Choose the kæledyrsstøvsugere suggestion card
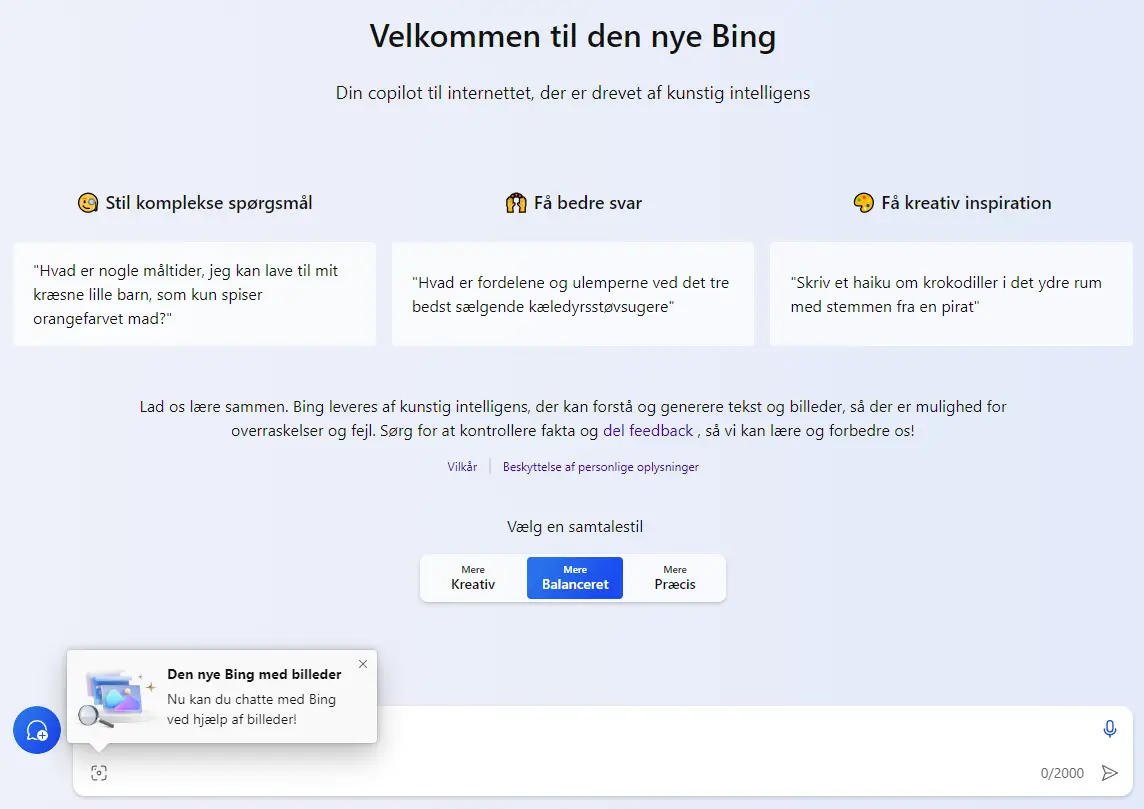The width and height of the screenshot is (1144, 809). point(573,294)
